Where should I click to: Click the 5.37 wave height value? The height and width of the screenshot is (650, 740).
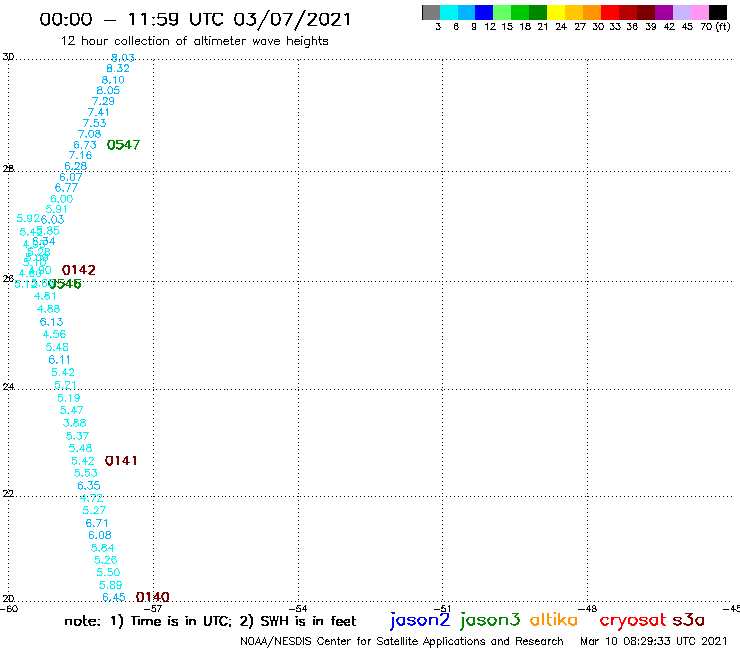[77, 436]
